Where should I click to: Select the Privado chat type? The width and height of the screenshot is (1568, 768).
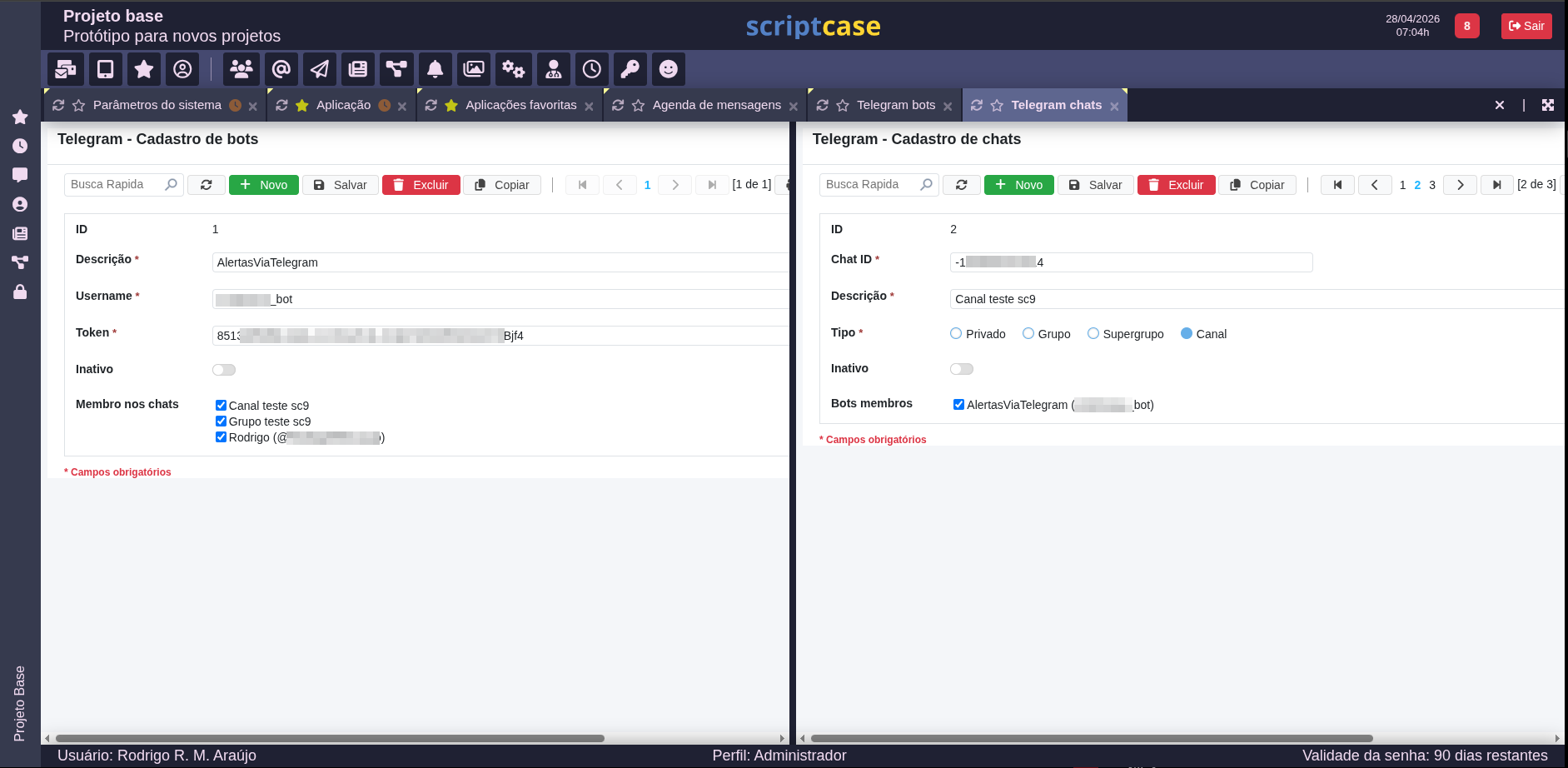[x=956, y=333]
